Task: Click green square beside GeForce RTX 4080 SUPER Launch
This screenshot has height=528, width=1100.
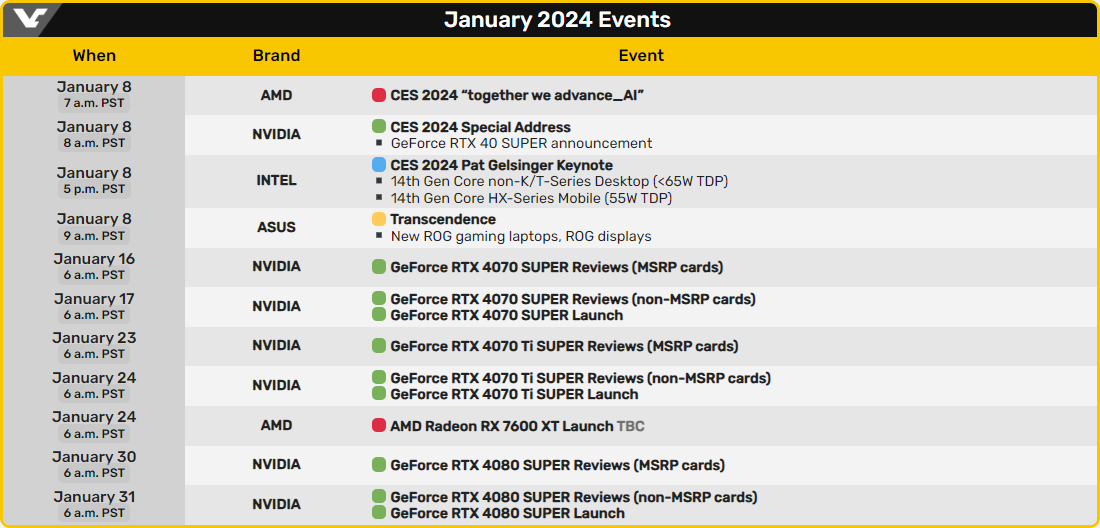Action: [379, 513]
